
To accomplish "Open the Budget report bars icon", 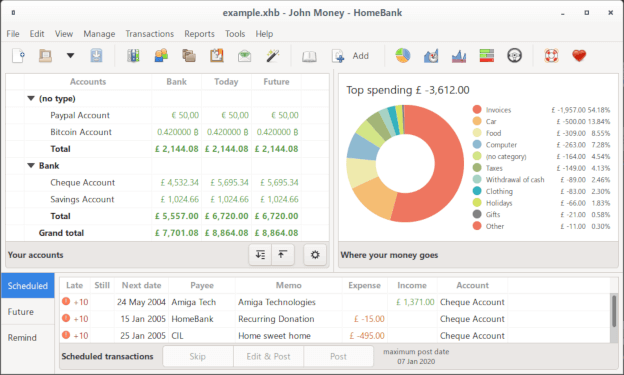I will [487, 56].
